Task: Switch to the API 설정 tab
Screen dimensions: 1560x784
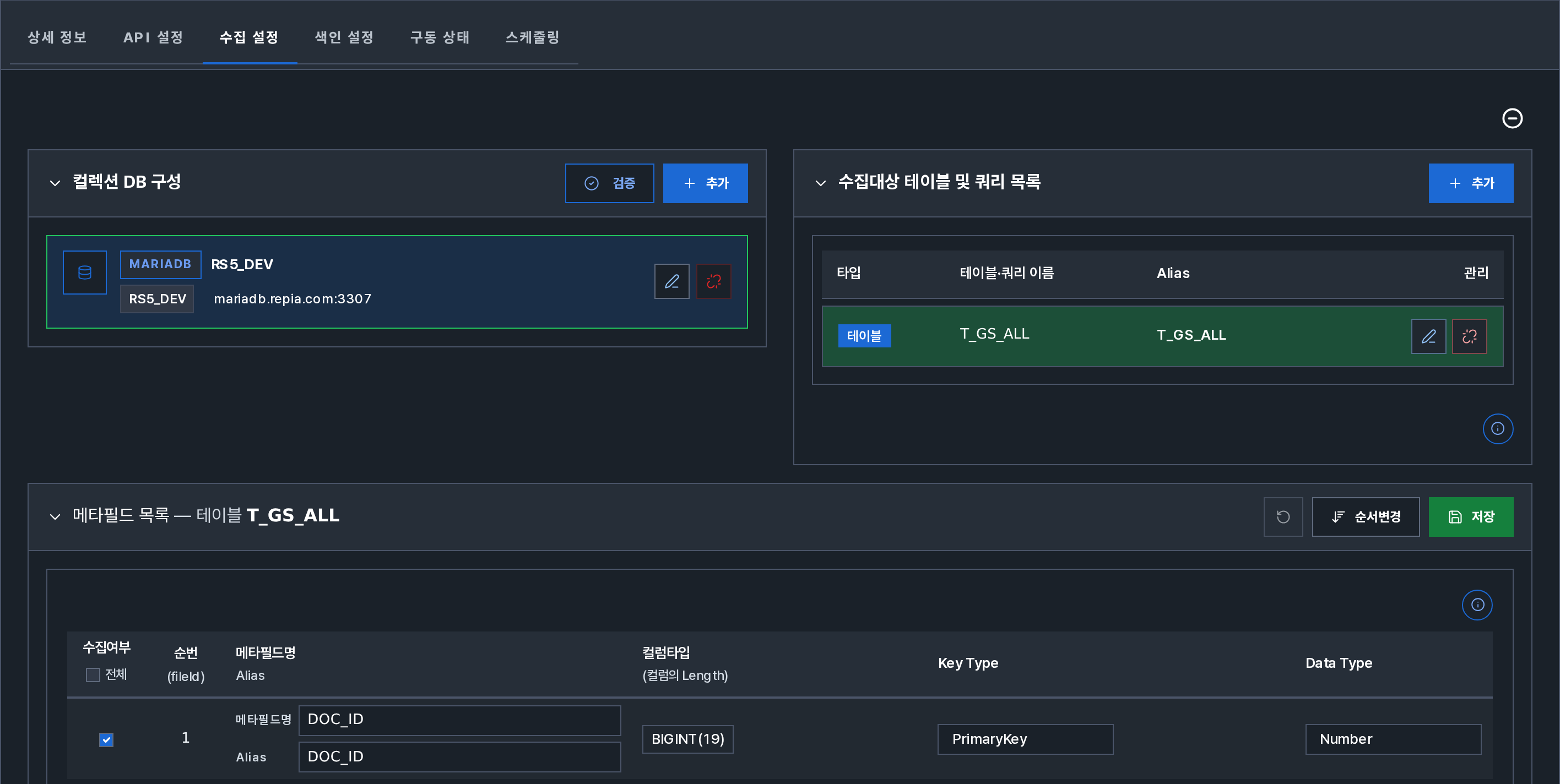Action: point(153,37)
